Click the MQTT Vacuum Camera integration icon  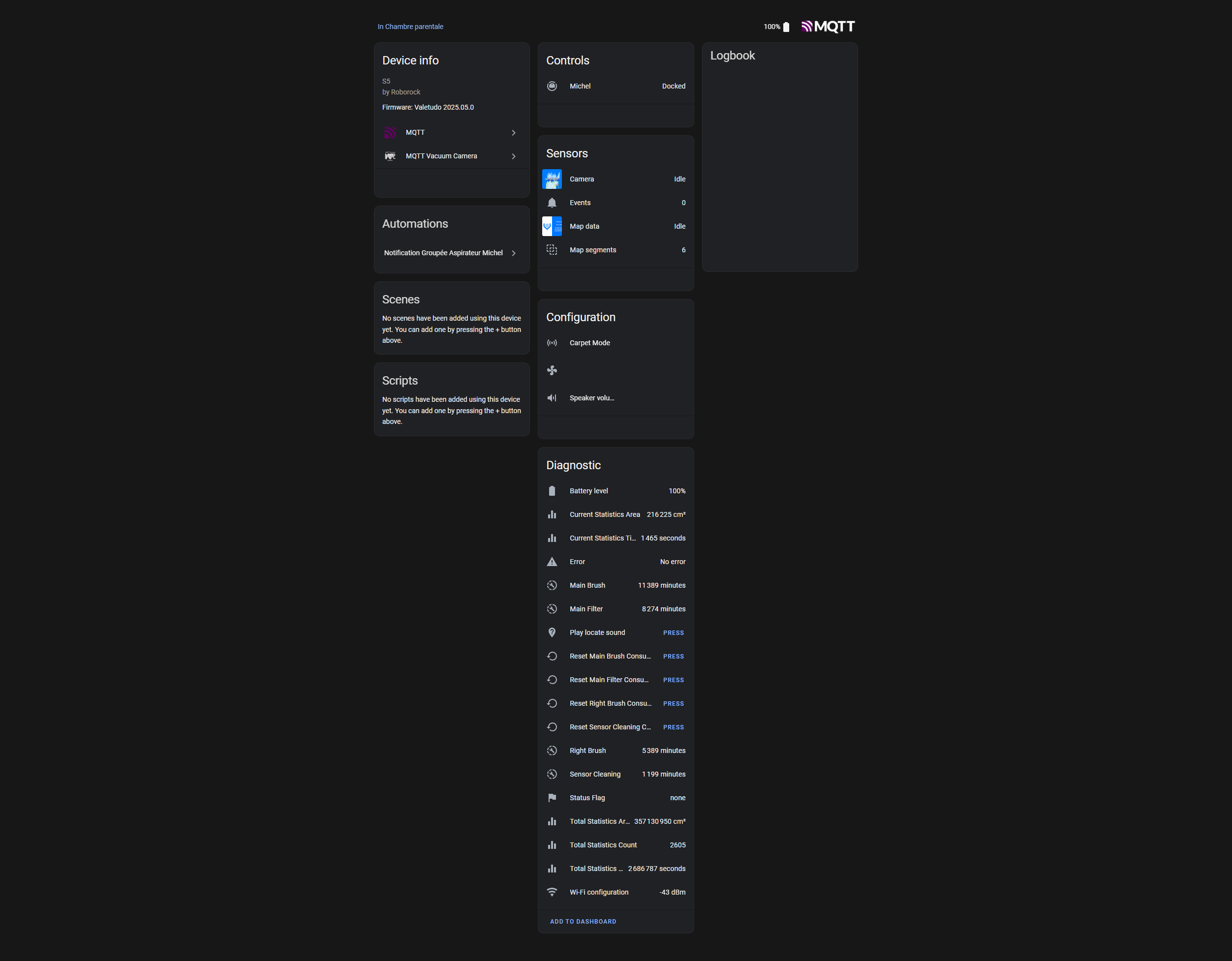(x=390, y=156)
